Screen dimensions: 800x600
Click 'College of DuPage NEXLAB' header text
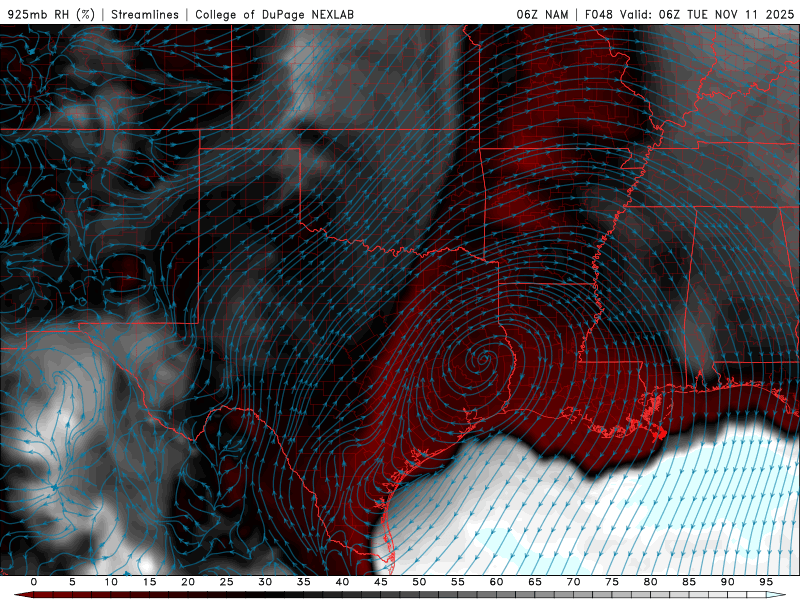274,14
